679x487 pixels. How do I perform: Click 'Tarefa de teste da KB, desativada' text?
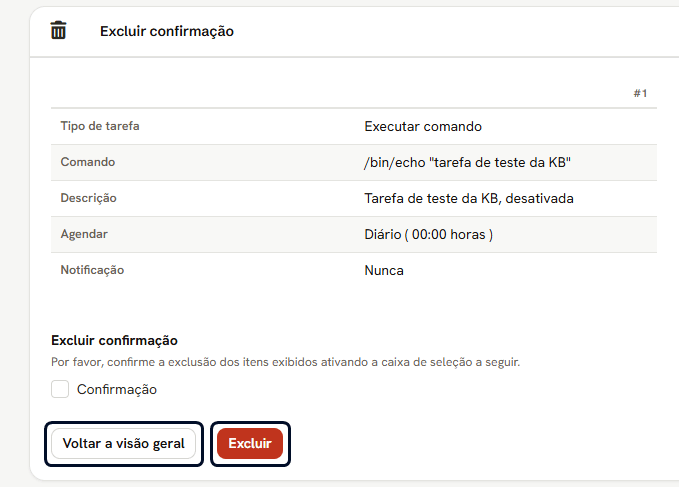click(x=469, y=198)
